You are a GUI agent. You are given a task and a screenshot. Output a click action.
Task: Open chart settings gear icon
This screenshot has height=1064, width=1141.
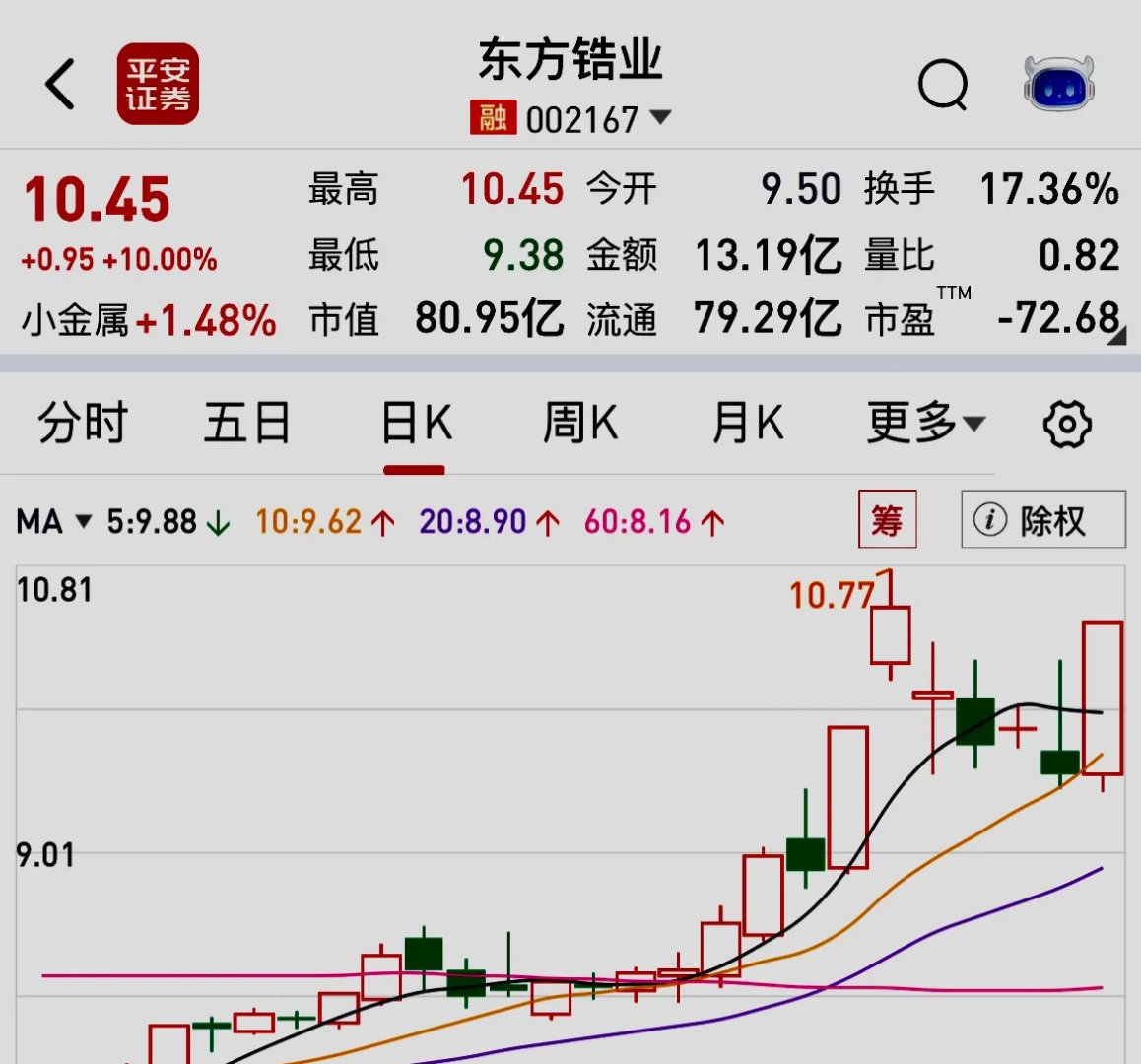point(1067,424)
